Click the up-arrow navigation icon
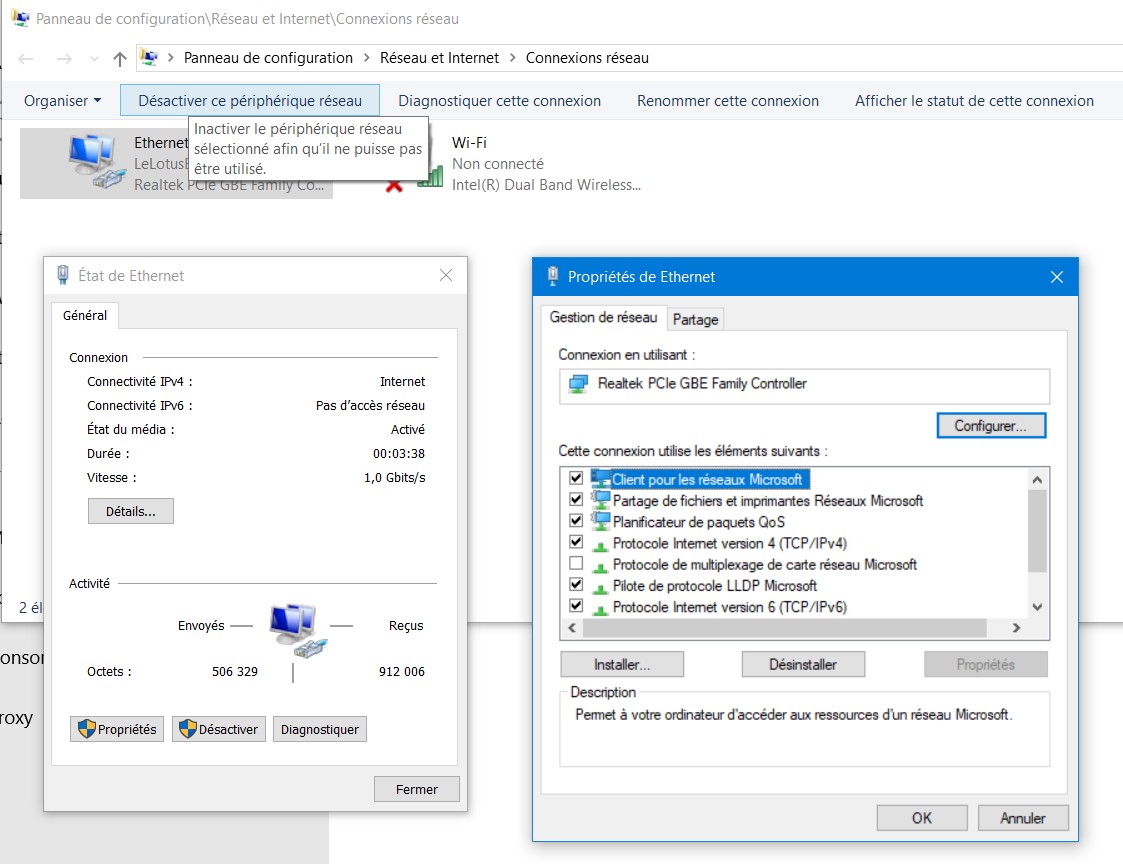 tap(120, 58)
